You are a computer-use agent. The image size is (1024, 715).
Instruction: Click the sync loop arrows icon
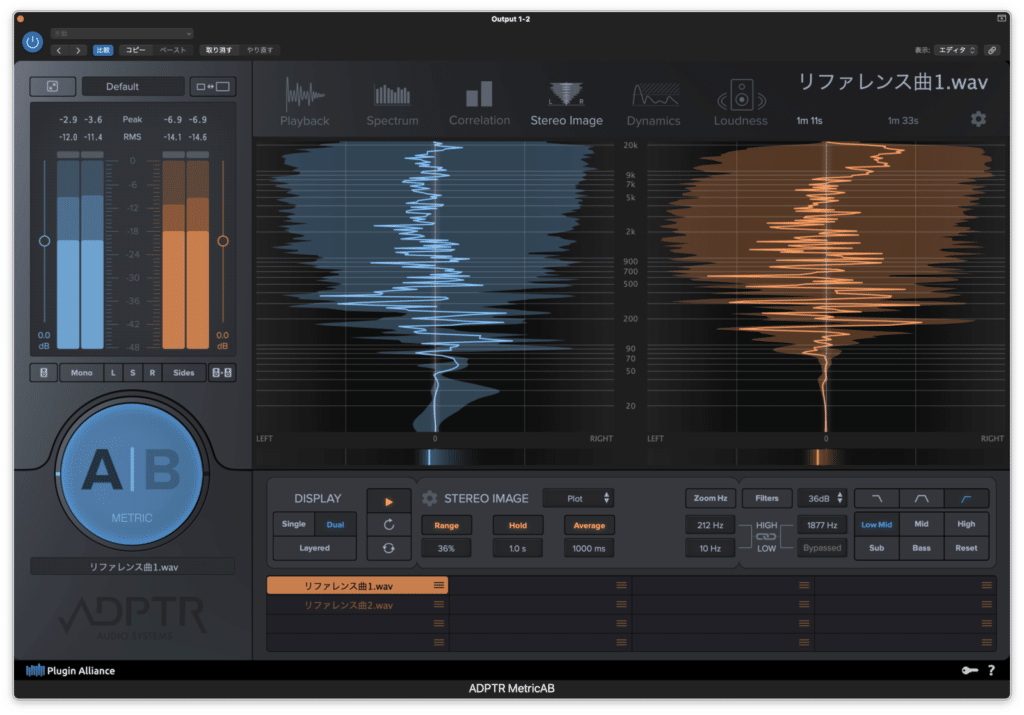point(389,548)
